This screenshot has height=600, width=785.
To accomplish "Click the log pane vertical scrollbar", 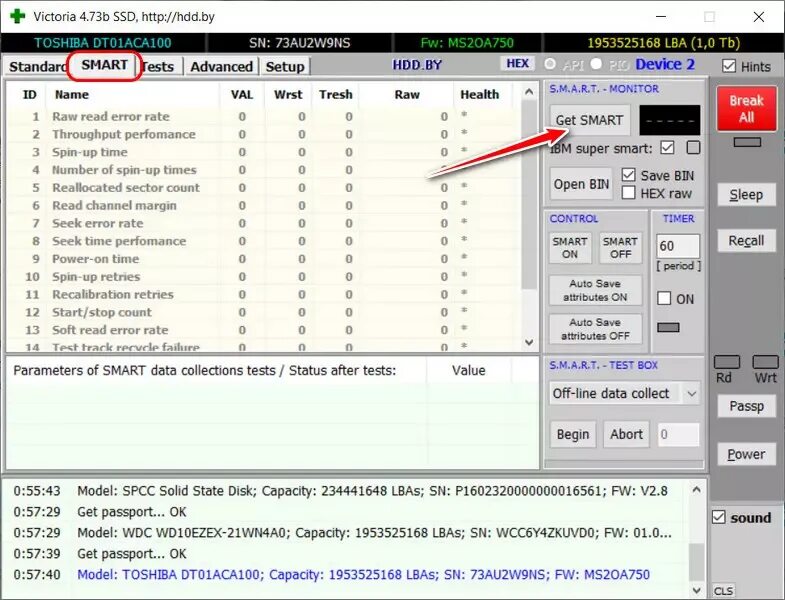I will click(x=696, y=540).
